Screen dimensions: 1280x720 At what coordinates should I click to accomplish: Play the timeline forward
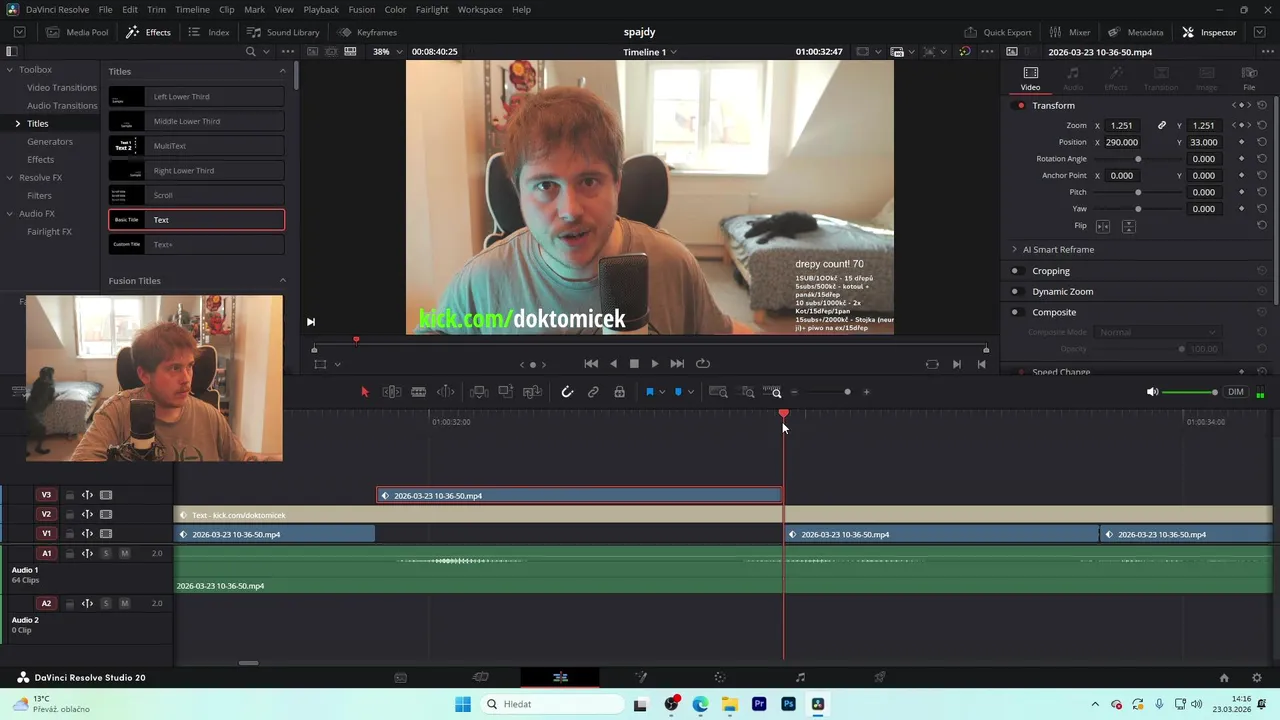[655, 364]
